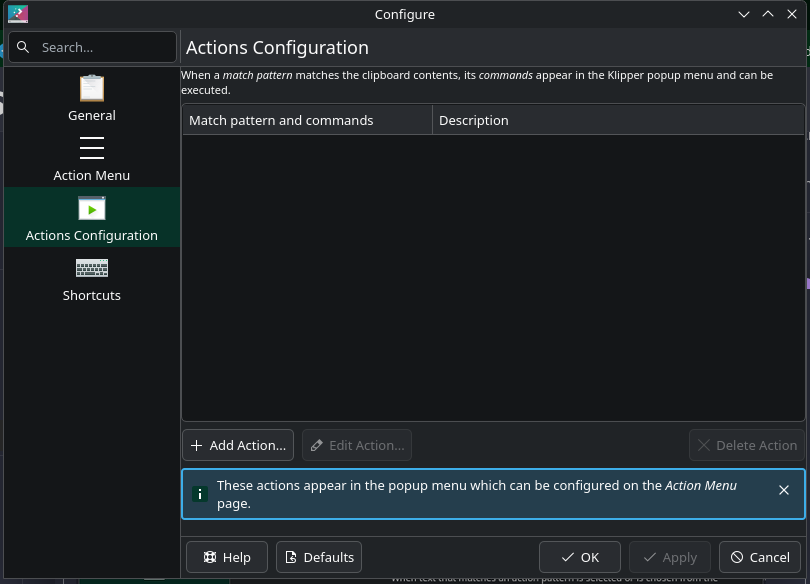Click the Actions Configuration sidebar icon
The height and width of the screenshot is (584, 810).
[x=92, y=209]
